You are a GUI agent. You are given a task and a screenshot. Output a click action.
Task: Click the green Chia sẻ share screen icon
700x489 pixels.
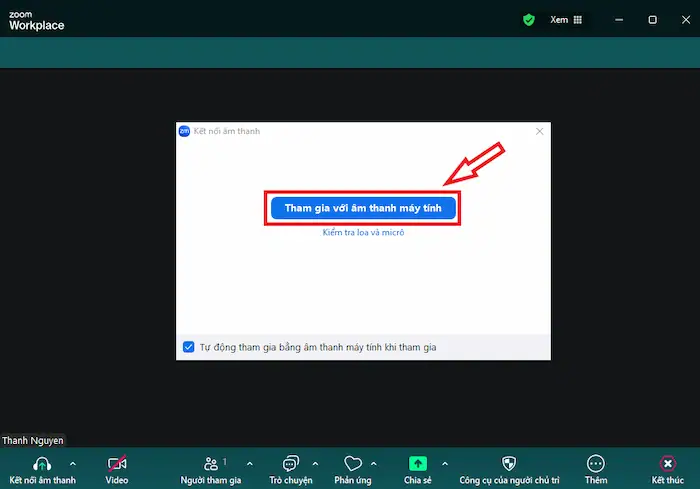pos(417,464)
